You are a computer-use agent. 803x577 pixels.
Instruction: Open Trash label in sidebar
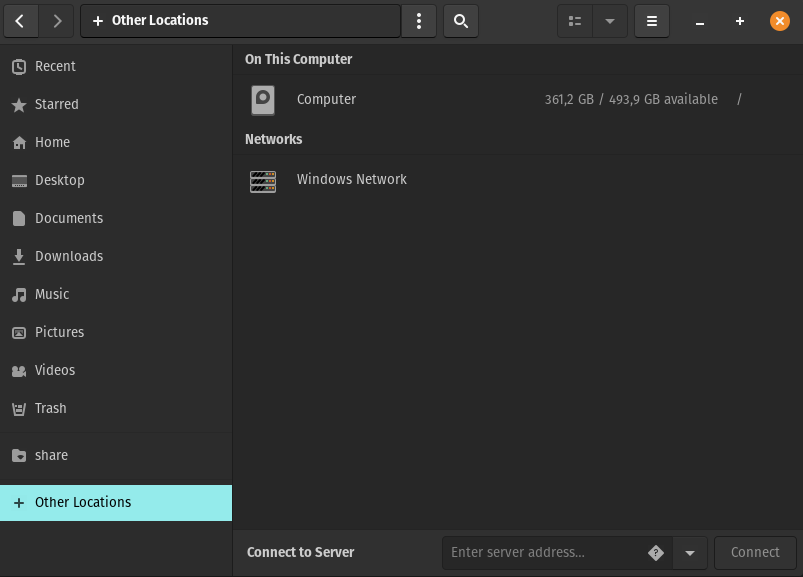(51, 409)
